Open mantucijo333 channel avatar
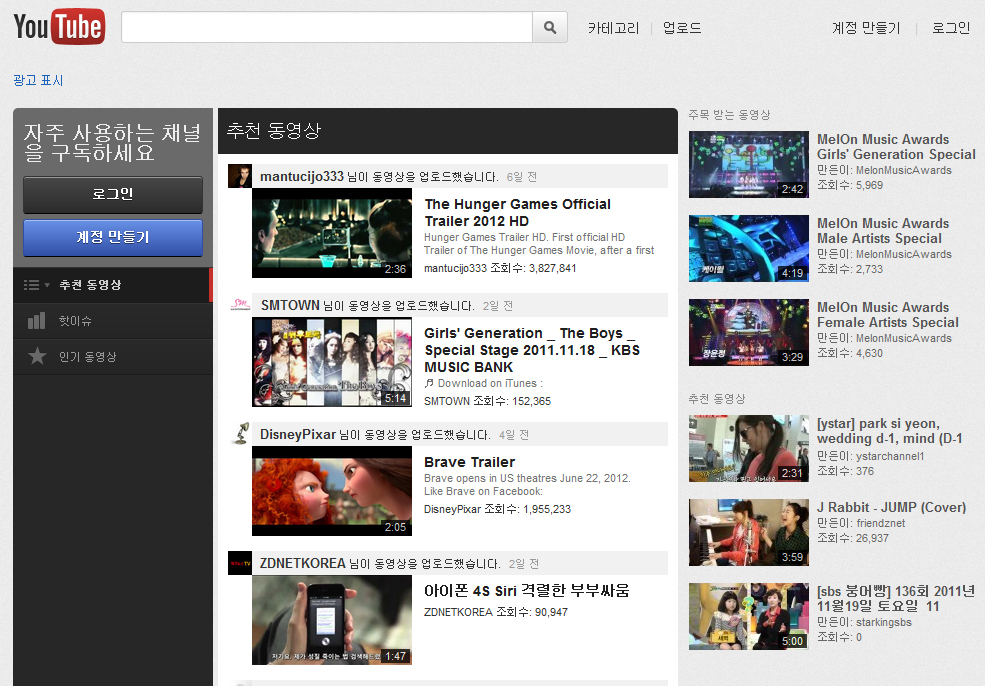Viewport: 985px width, 686px height. pyautogui.click(x=240, y=177)
